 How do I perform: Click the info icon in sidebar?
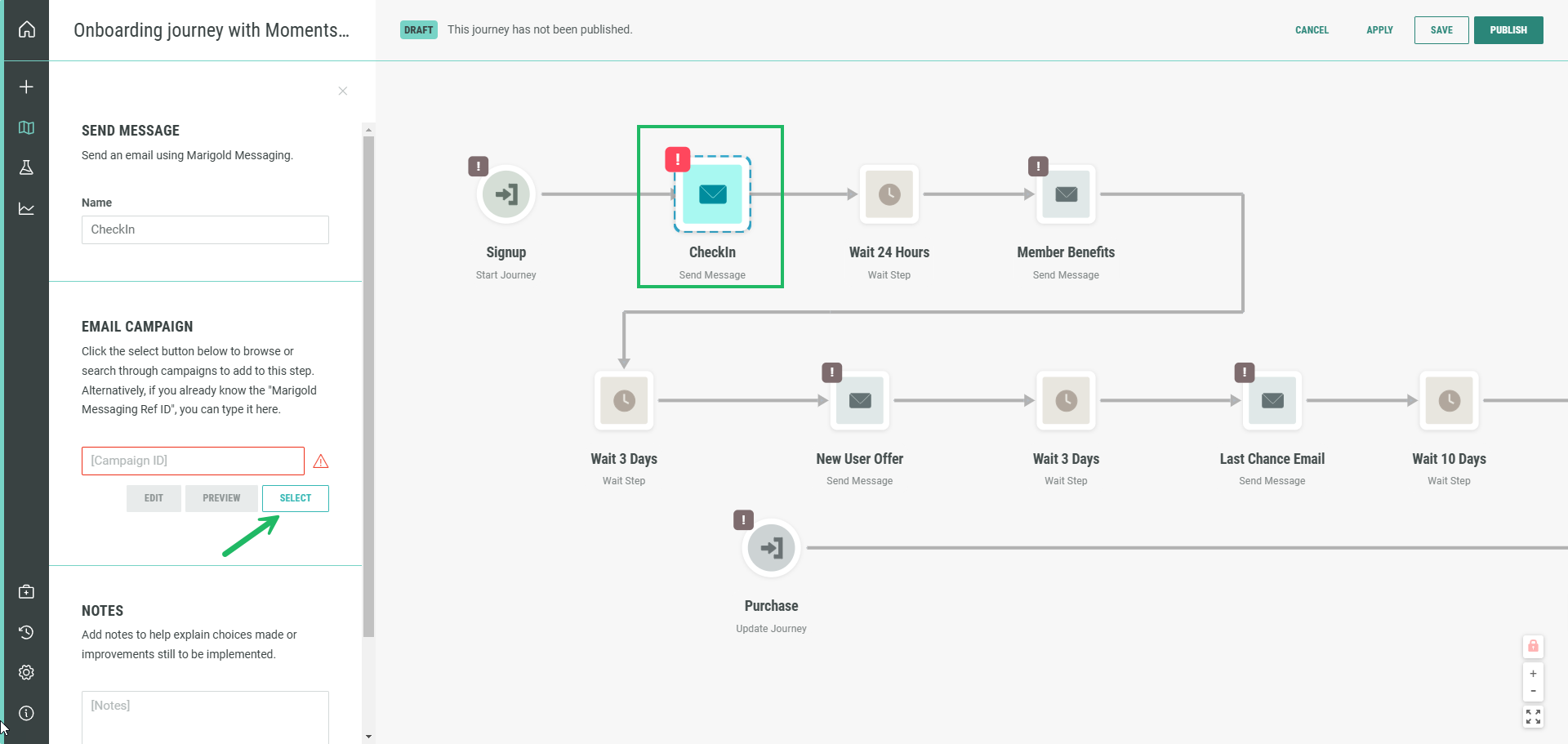point(26,713)
